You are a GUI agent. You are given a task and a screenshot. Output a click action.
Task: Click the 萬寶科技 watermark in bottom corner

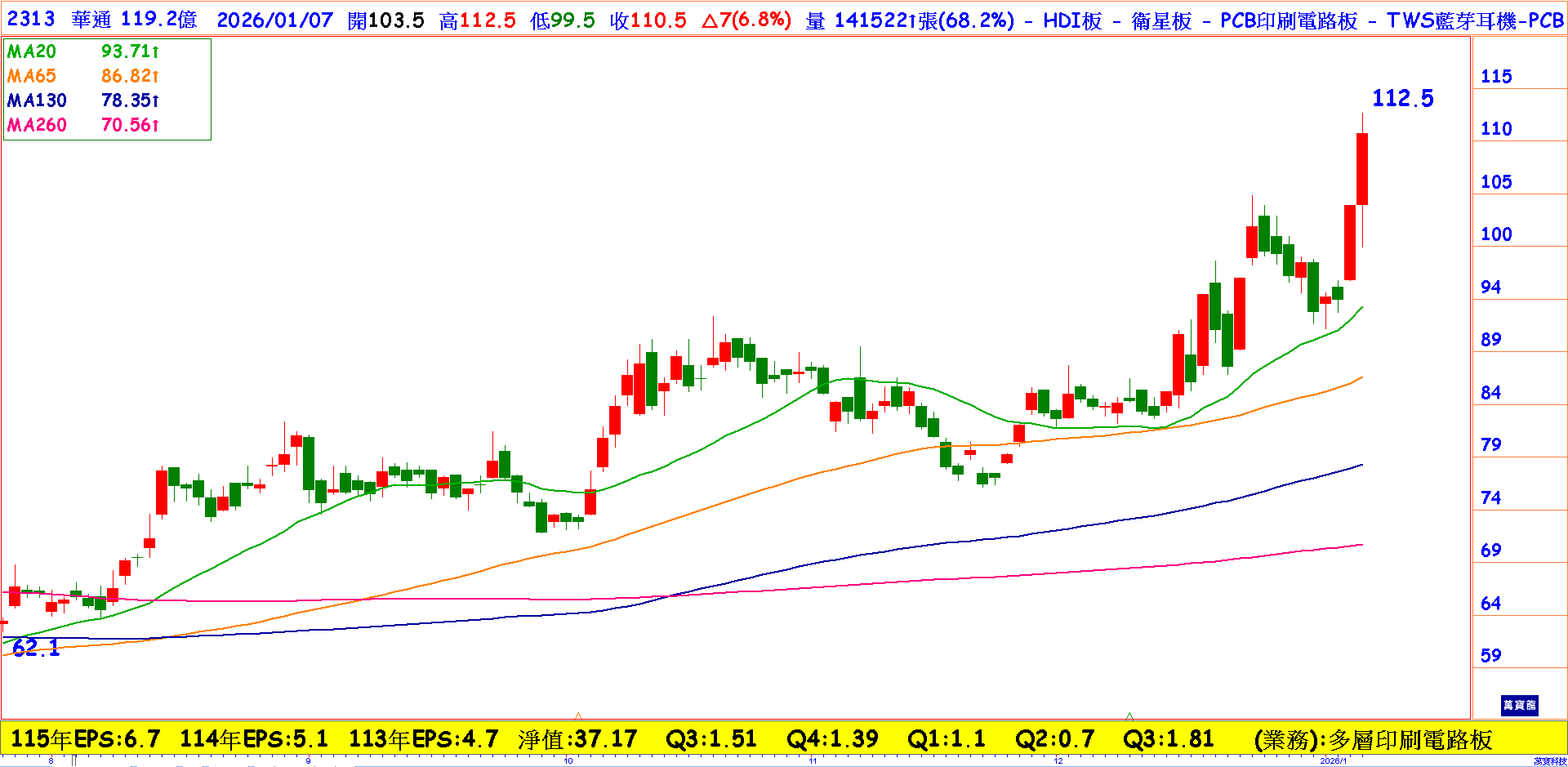click(1549, 761)
